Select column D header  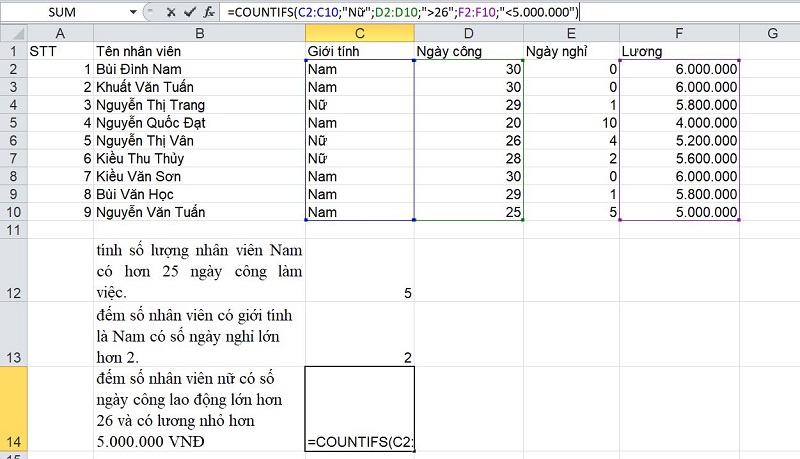[469, 34]
